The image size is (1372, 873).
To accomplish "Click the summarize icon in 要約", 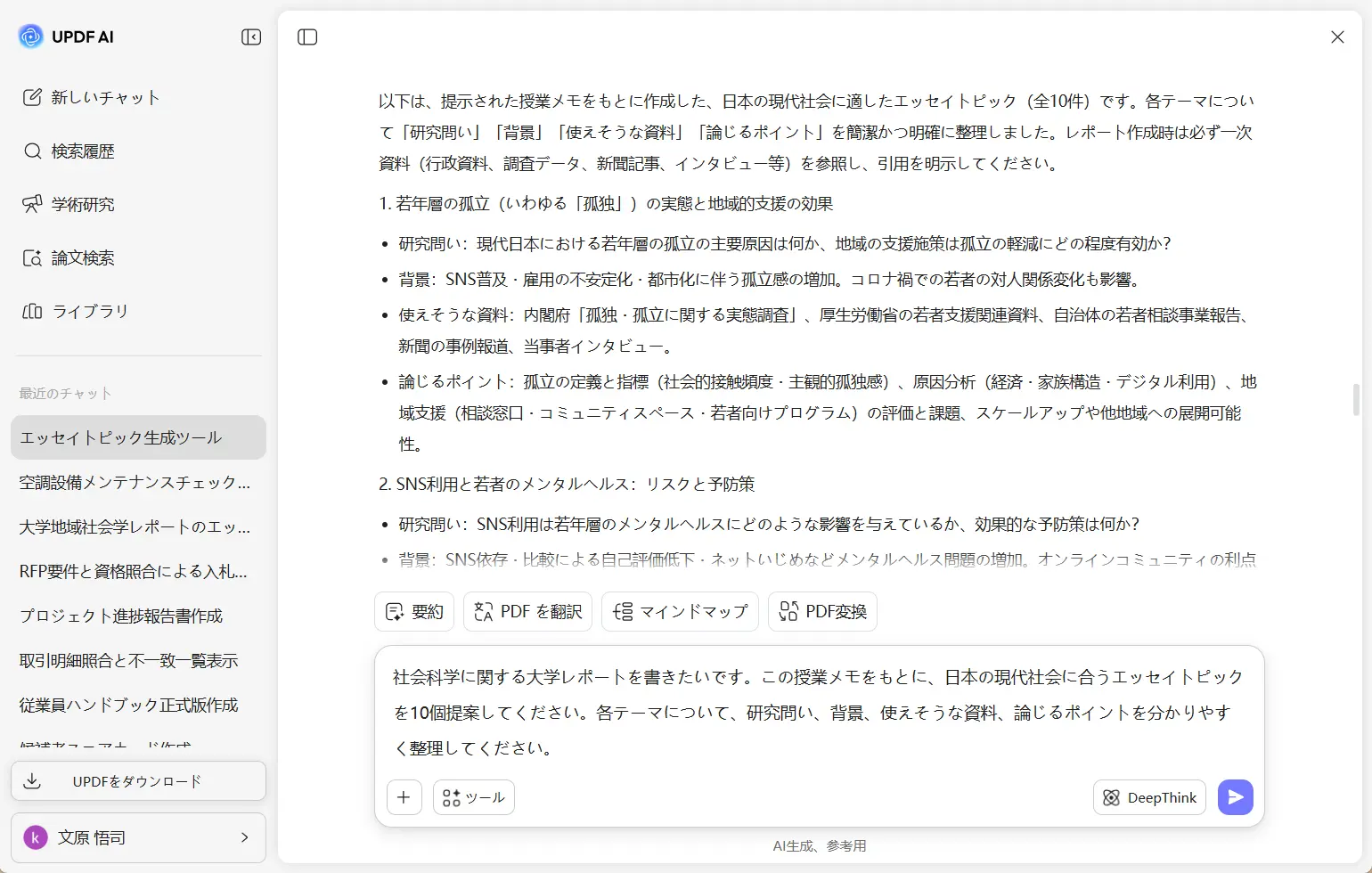I will tap(395, 611).
